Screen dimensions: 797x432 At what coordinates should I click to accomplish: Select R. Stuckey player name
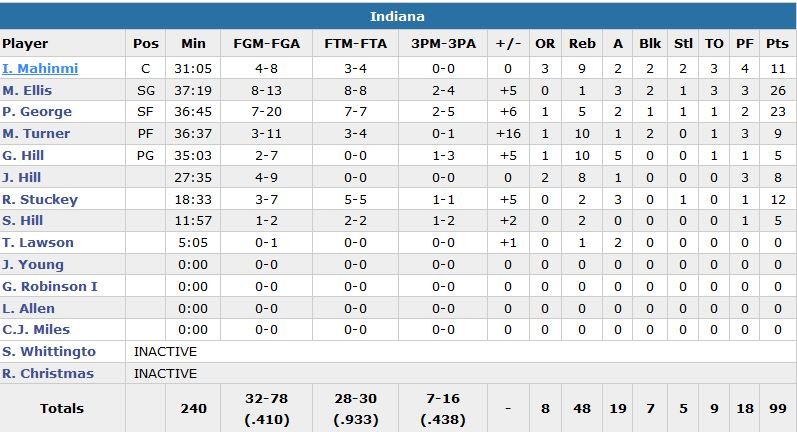[x=40, y=200]
